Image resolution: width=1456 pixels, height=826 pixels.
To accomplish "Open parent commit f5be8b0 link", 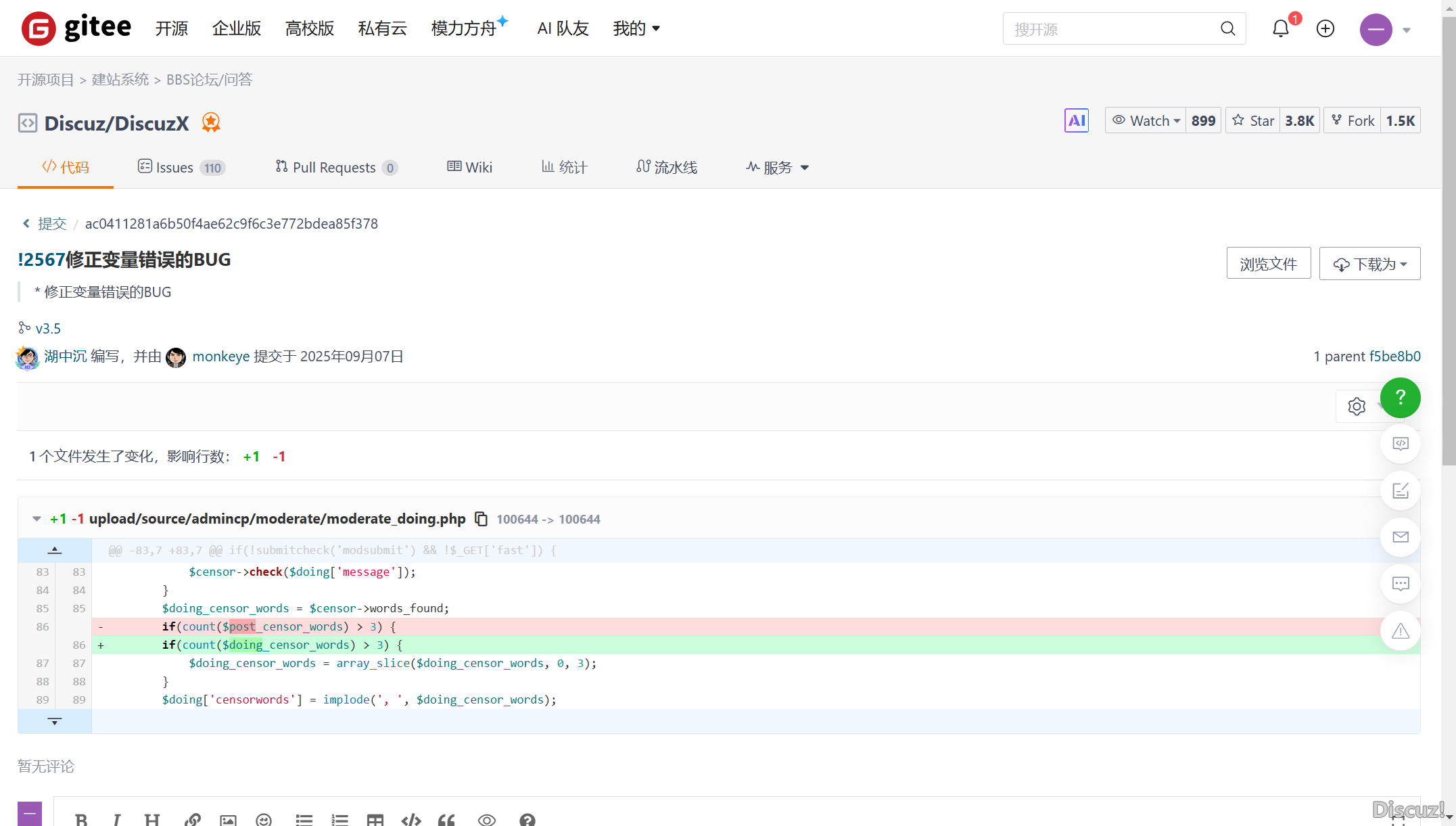I will [x=1394, y=357].
